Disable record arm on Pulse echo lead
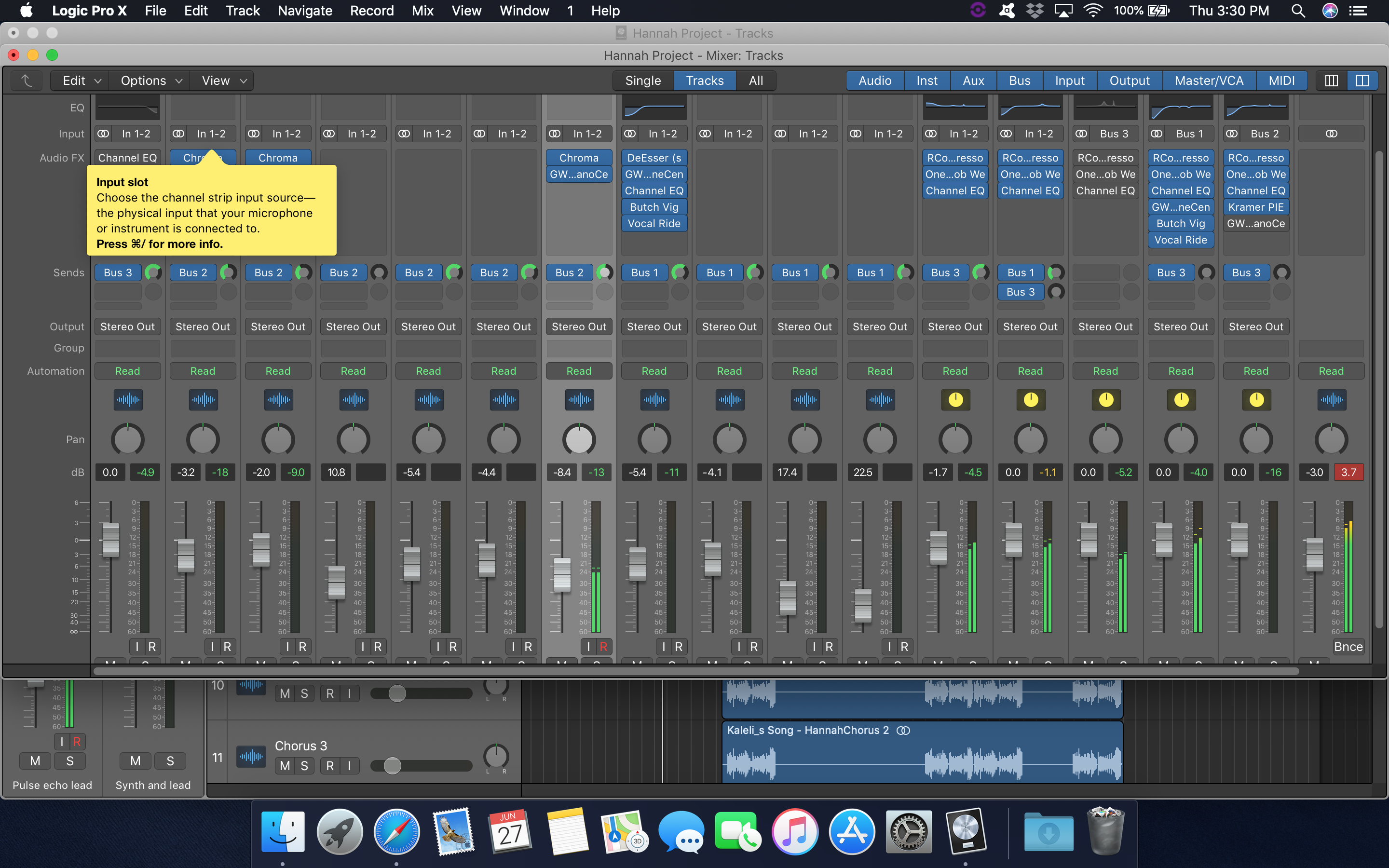The image size is (1389, 868). [76, 741]
